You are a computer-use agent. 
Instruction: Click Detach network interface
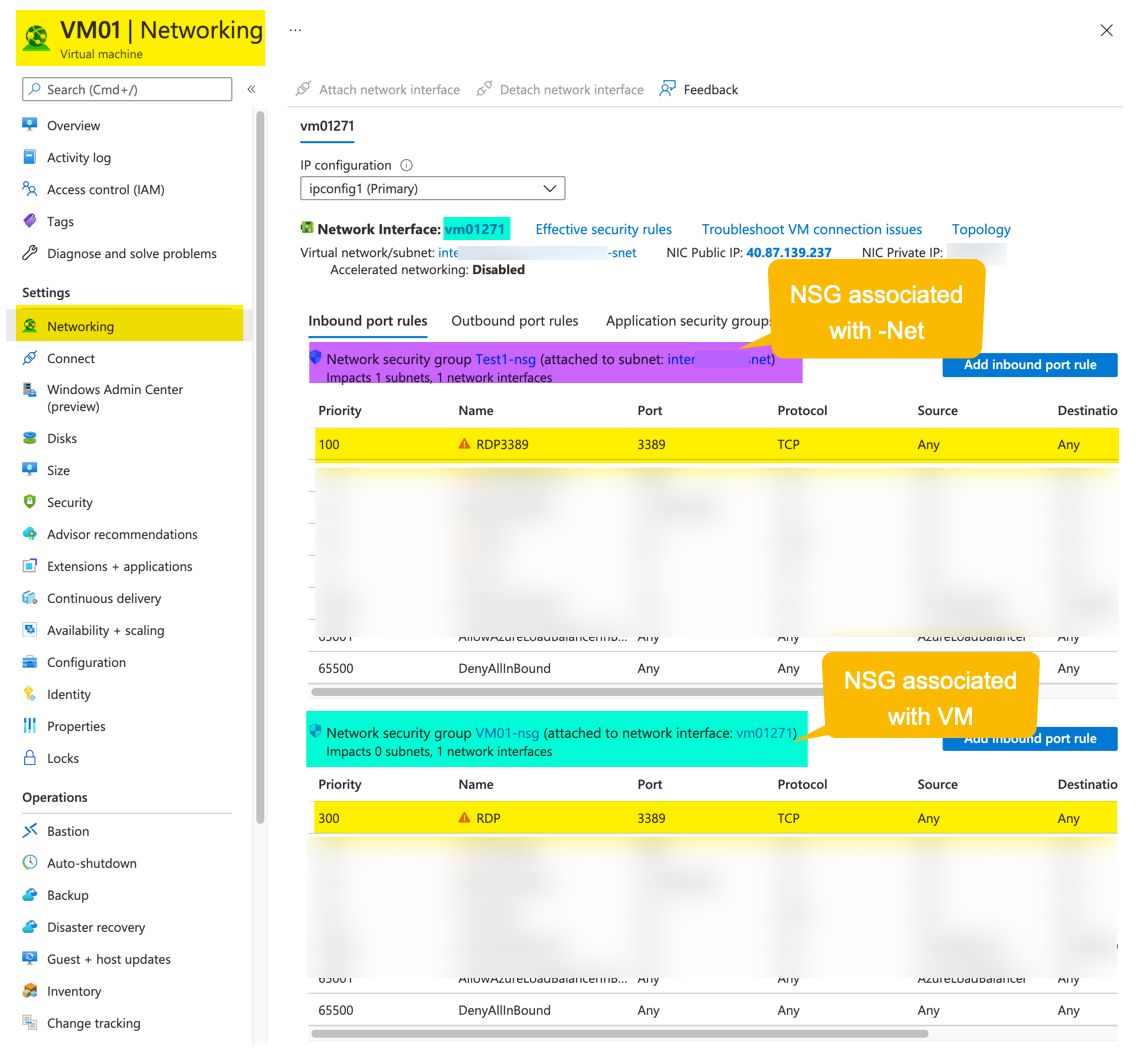click(560, 89)
